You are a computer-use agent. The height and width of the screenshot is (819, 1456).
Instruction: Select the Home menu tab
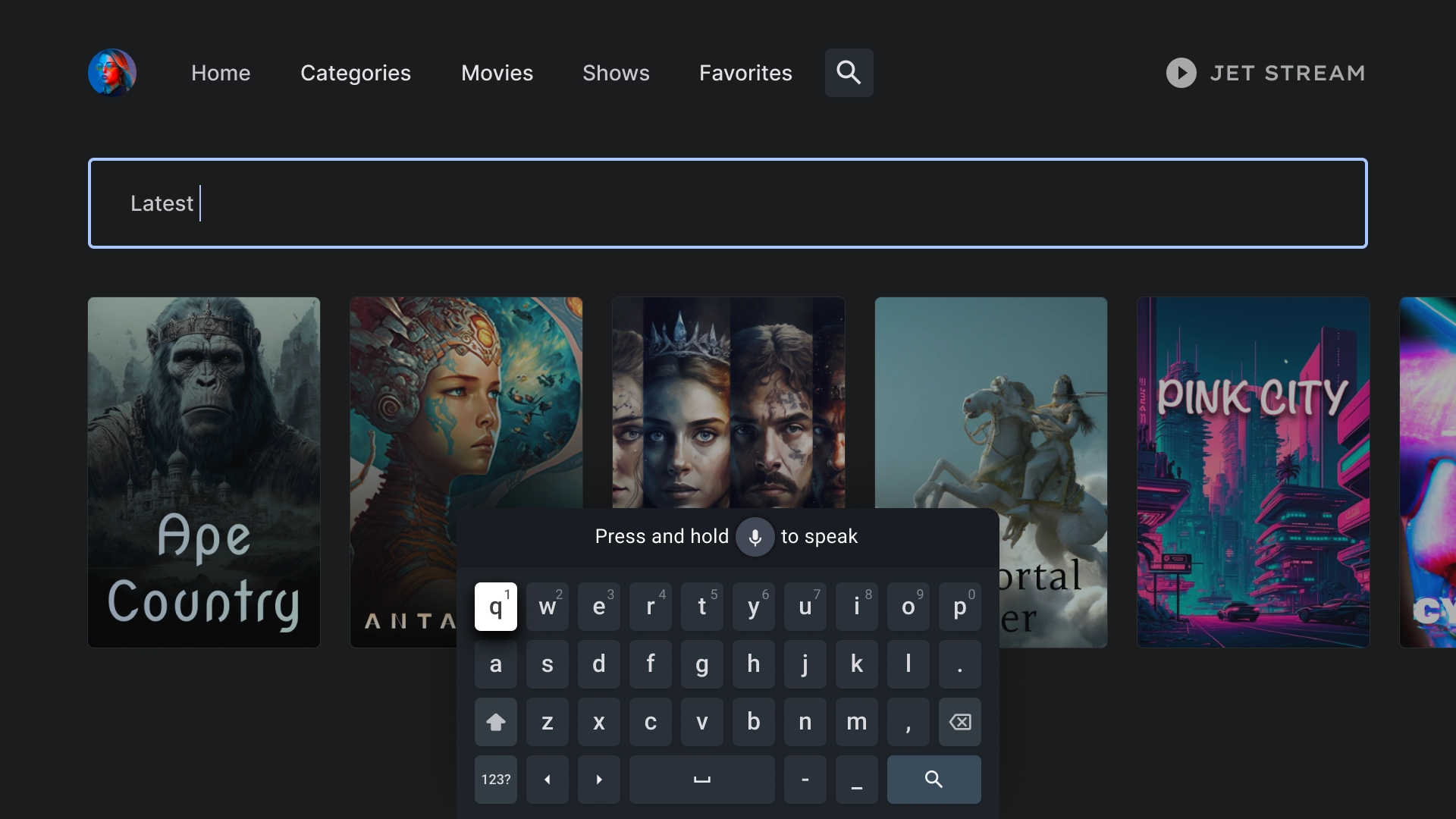coord(220,72)
